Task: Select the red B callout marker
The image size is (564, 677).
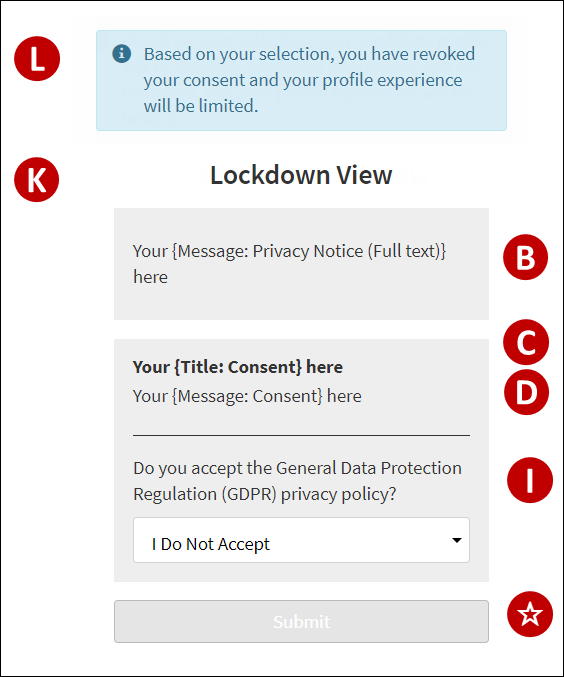Action: pos(526,257)
